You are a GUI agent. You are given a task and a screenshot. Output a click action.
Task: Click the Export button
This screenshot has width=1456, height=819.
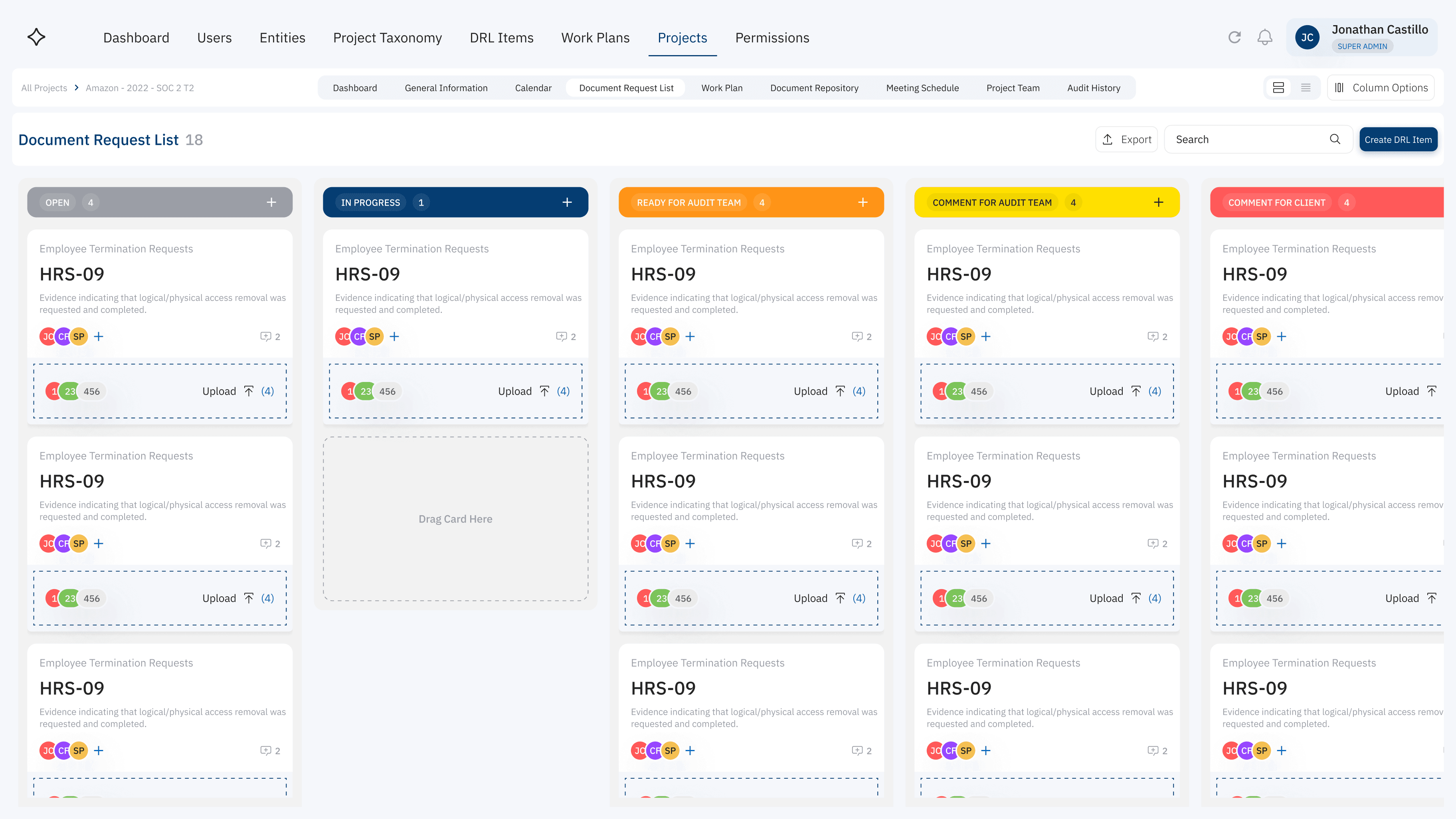point(1126,140)
